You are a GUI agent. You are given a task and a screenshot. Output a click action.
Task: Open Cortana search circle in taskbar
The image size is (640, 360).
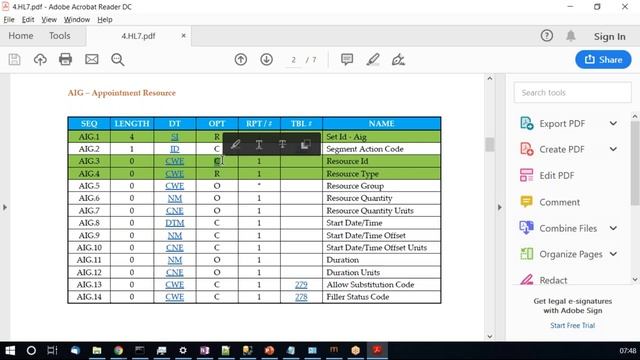[x=31, y=350]
